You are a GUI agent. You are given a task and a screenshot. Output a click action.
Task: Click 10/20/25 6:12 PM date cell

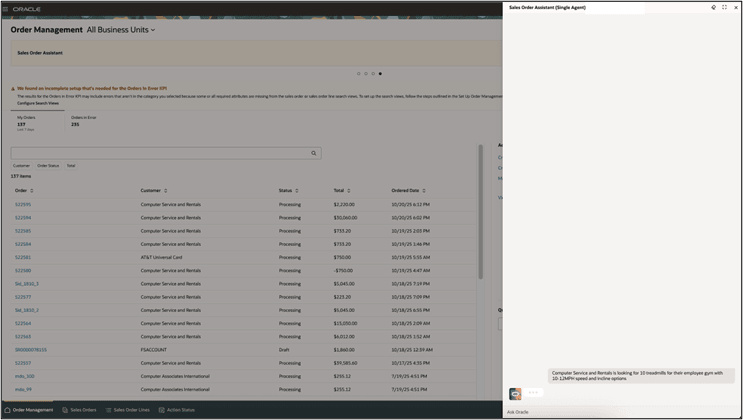tap(410, 205)
